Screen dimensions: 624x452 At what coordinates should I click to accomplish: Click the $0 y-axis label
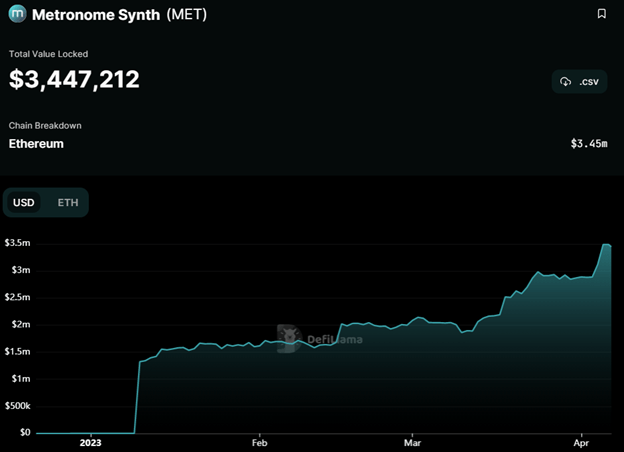click(25, 433)
